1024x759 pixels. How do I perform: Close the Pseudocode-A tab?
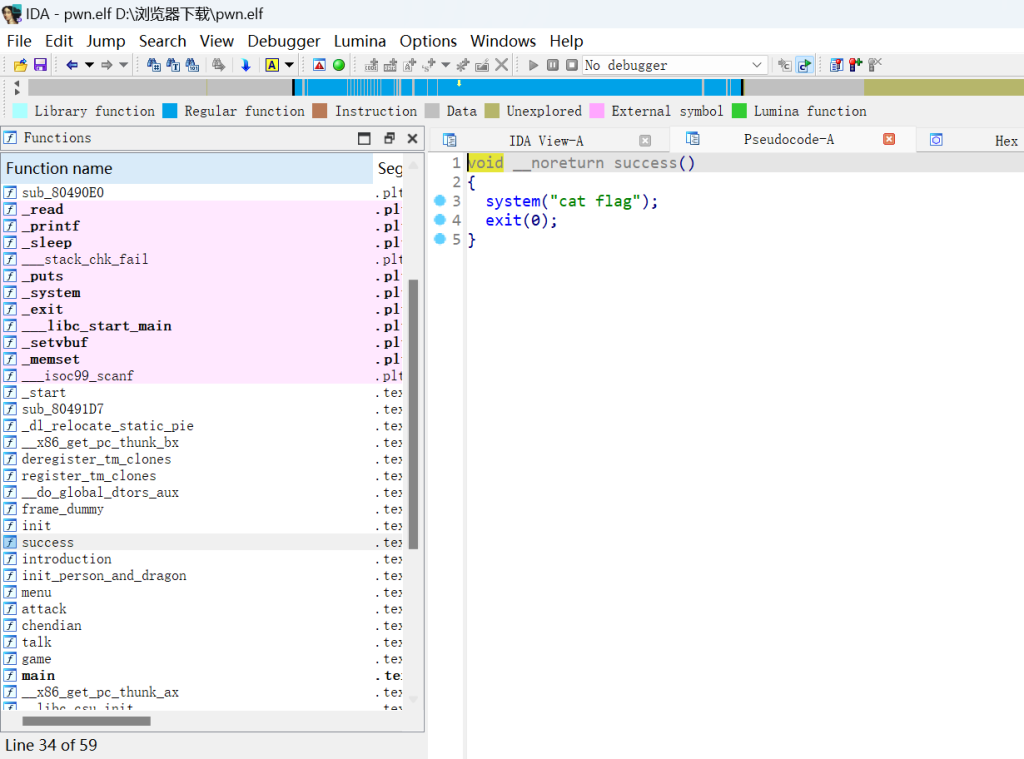[x=889, y=140]
